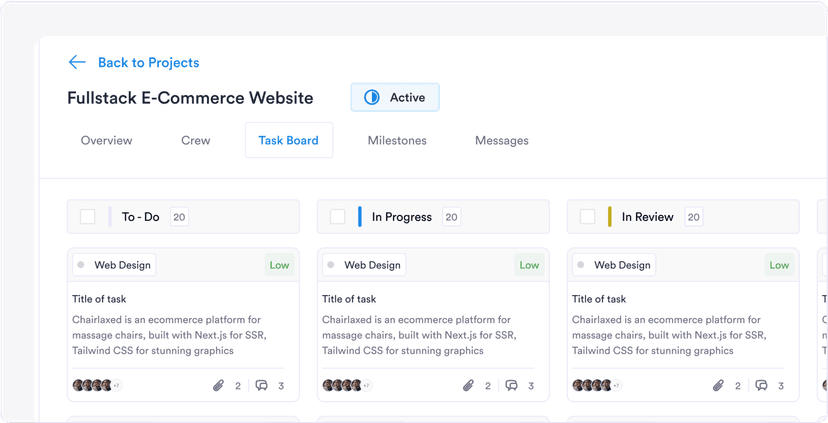Click the back arrow icon
The width and height of the screenshot is (828, 423).
coord(77,62)
